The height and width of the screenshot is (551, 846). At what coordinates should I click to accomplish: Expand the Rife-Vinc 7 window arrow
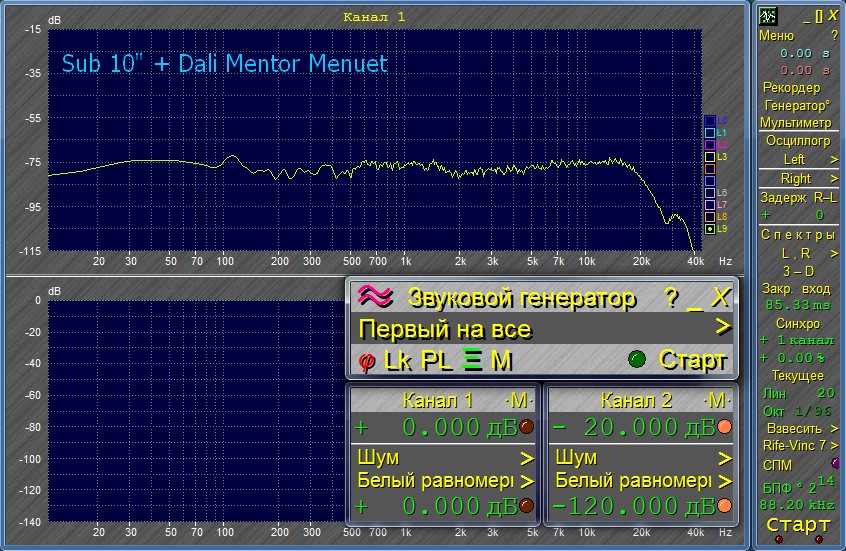[x=834, y=446]
